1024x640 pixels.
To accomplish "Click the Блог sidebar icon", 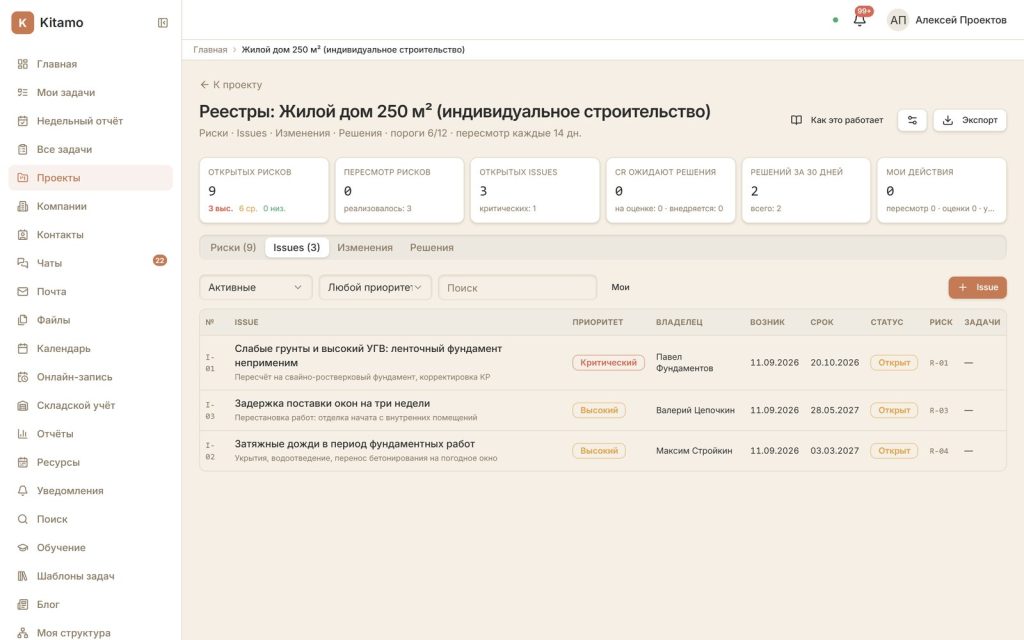I will [x=23, y=605].
